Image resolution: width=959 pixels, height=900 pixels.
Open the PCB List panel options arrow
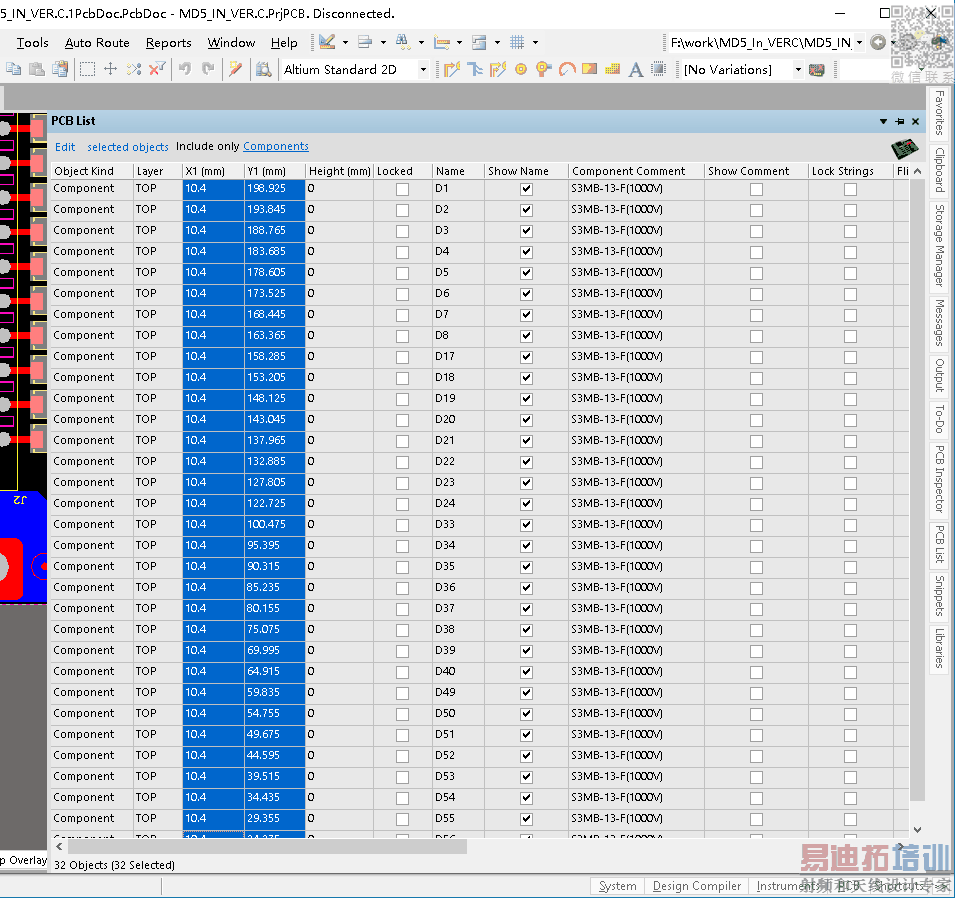[x=883, y=121]
